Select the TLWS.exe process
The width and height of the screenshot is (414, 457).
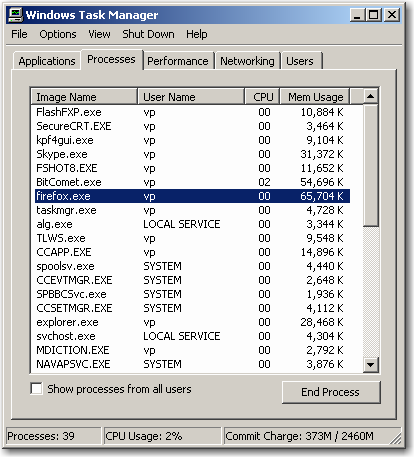[x=192, y=238]
